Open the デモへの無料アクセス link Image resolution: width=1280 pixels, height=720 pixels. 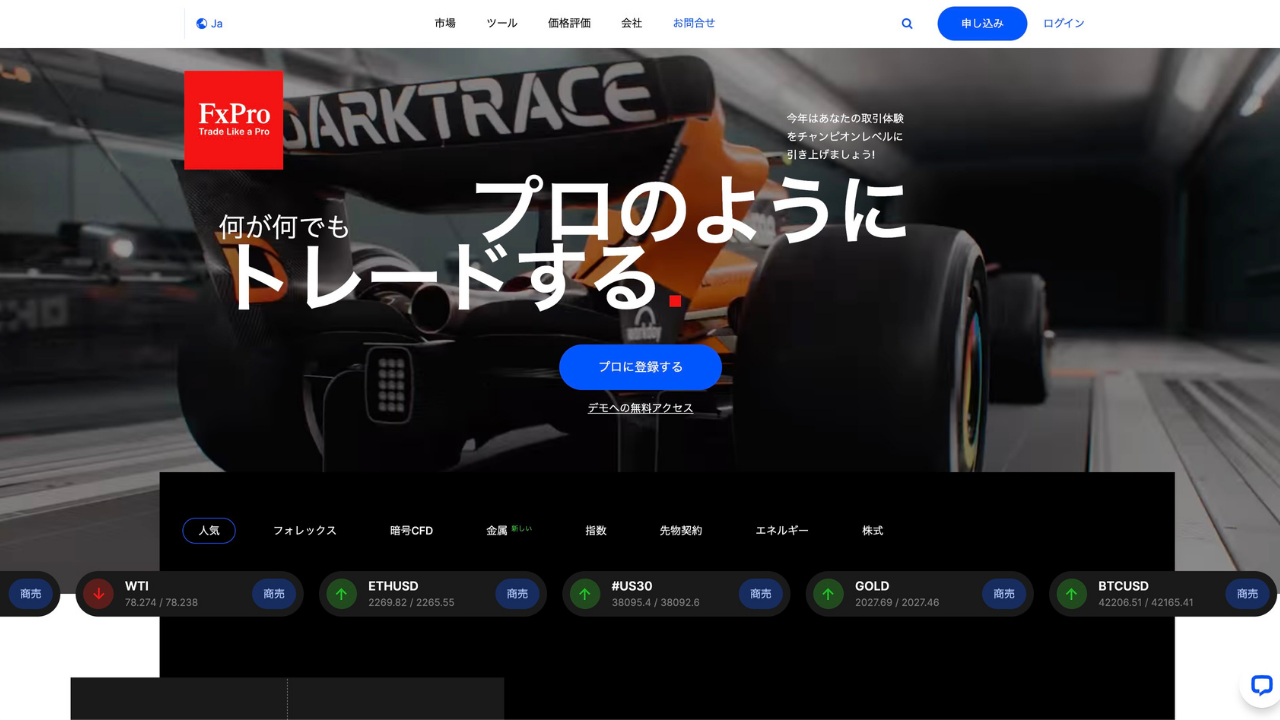(640, 408)
